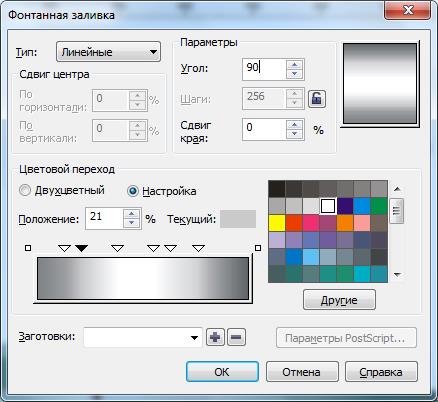Click the right end square gradient marker
The width and height of the screenshot is (438, 402).
(x=258, y=248)
